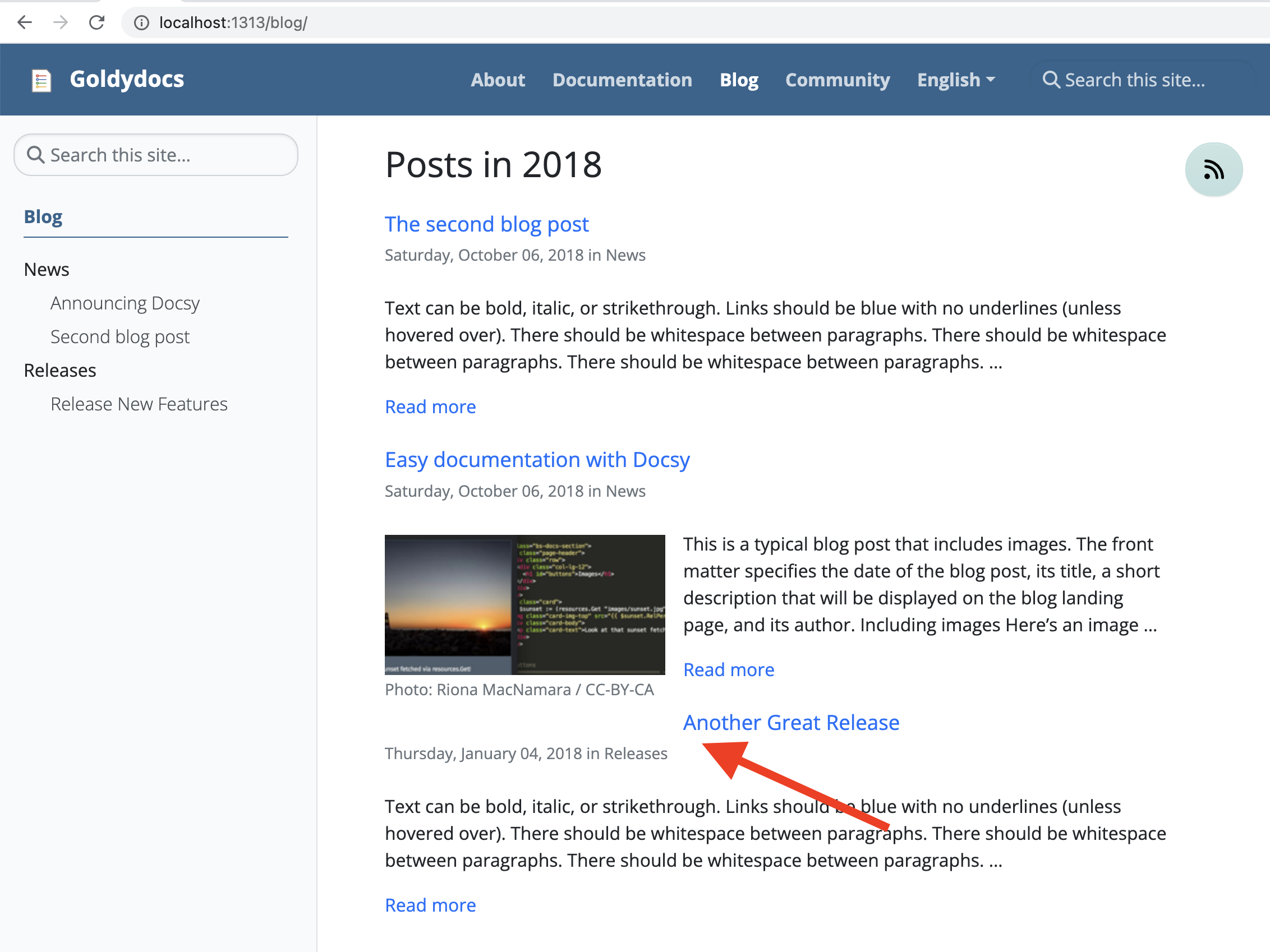Screen dimensions: 1270x952
Task: Click the RSS feed icon button
Action: tap(1213, 170)
